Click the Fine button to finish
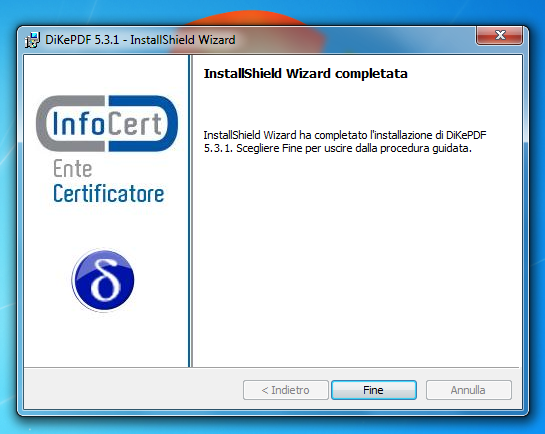 374,390
